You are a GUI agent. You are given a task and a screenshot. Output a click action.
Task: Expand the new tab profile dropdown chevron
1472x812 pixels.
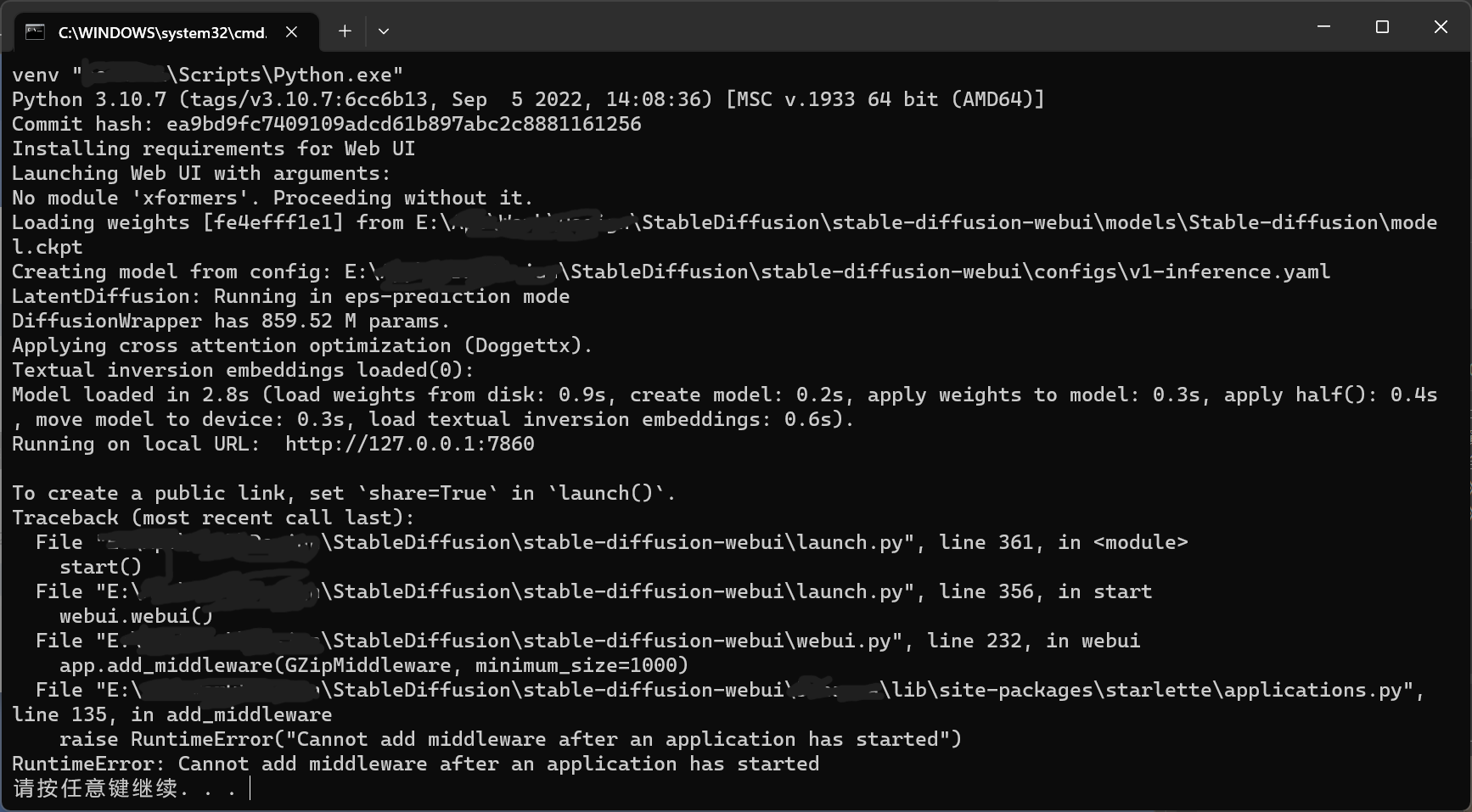384,31
